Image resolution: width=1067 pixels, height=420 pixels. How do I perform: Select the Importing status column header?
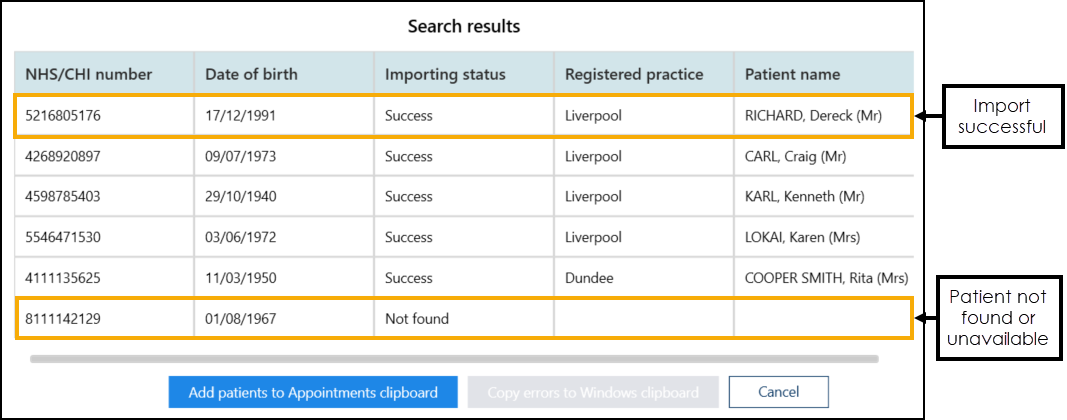(x=445, y=74)
